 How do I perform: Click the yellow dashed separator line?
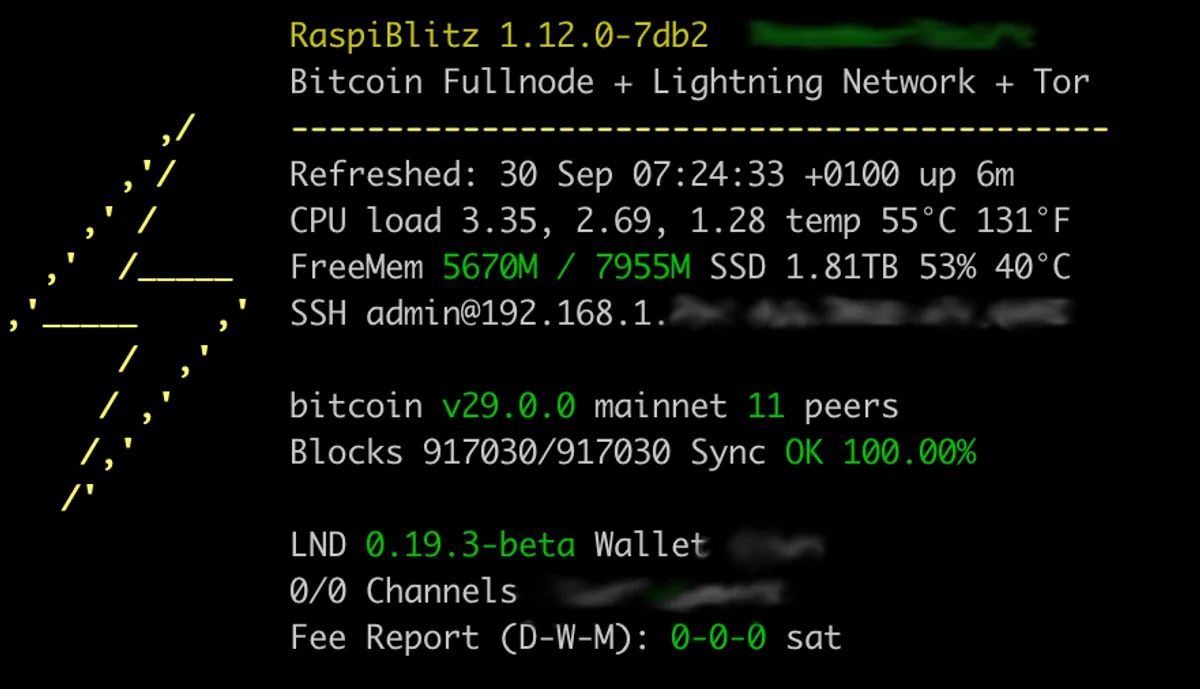tap(699, 129)
